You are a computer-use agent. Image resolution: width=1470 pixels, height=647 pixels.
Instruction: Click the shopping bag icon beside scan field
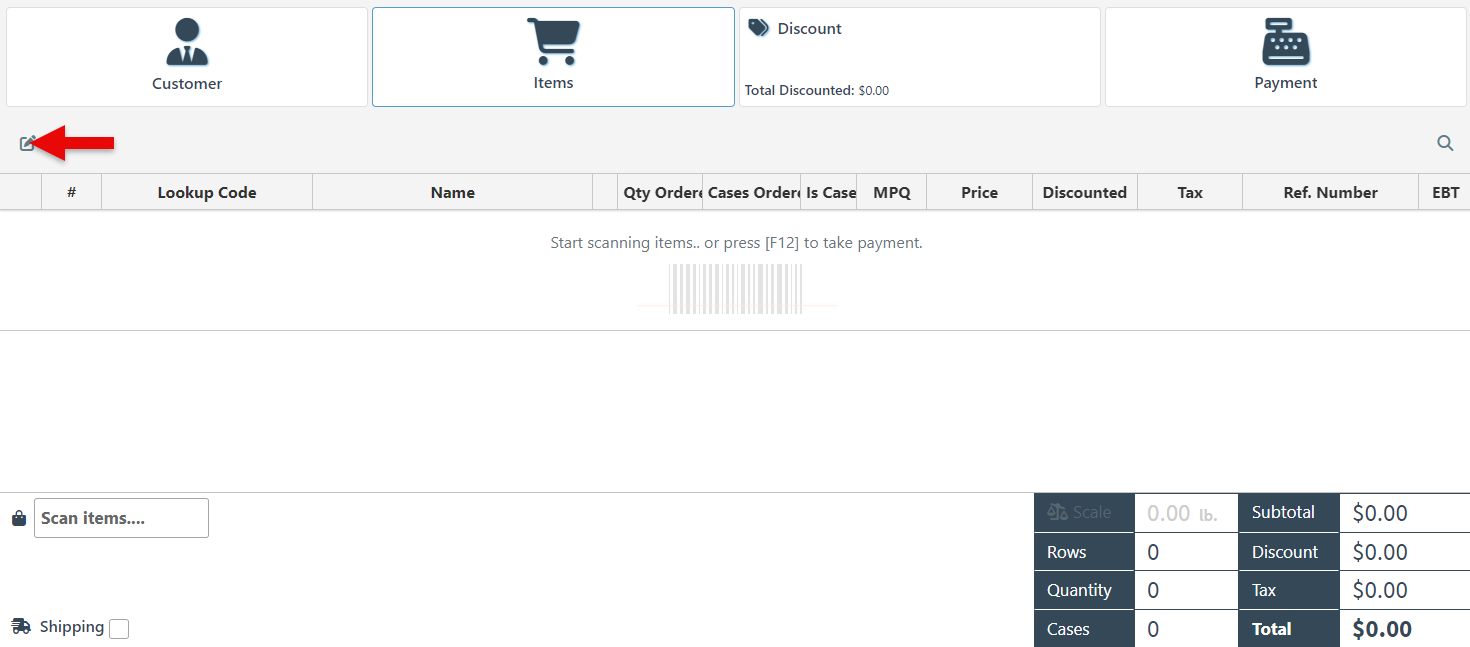pos(18,518)
